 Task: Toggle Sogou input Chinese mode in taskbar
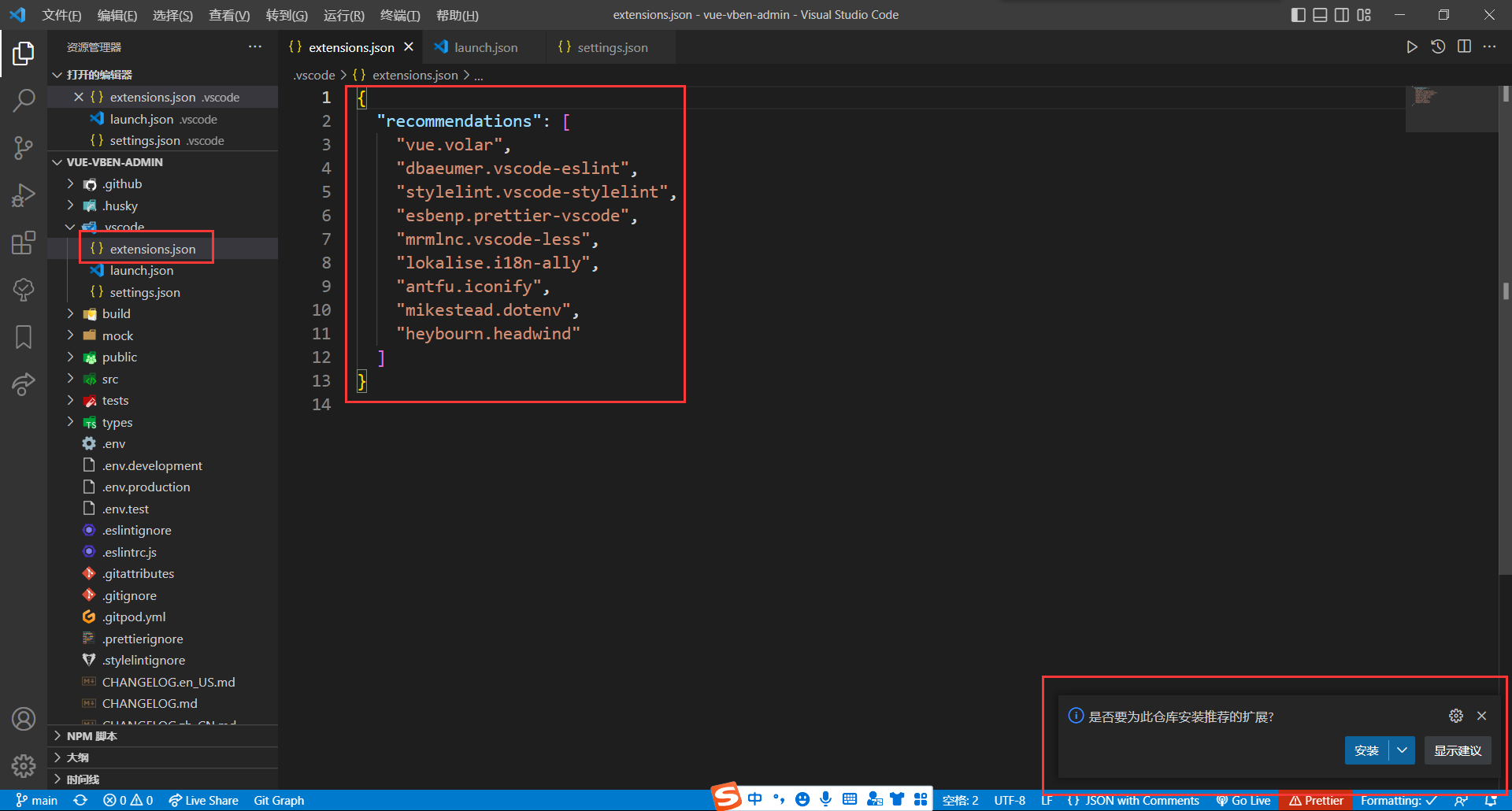coord(754,798)
